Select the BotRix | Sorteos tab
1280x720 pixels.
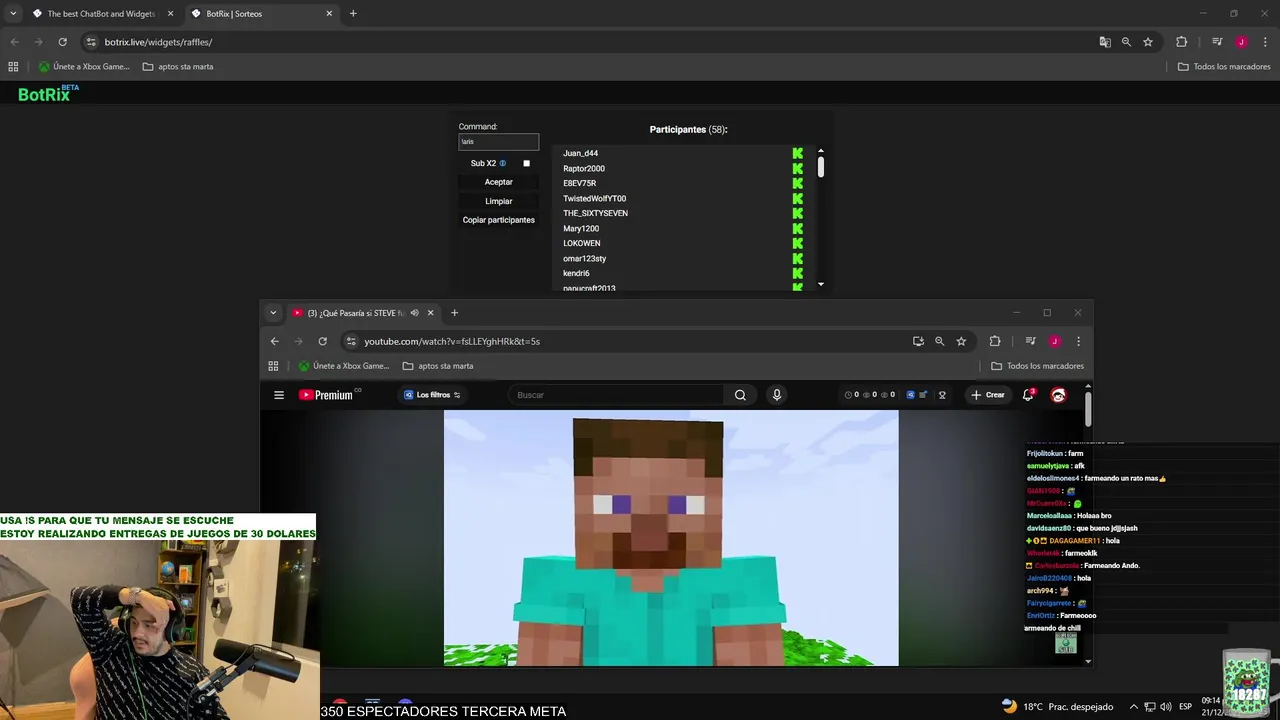(x=260, y=14)
